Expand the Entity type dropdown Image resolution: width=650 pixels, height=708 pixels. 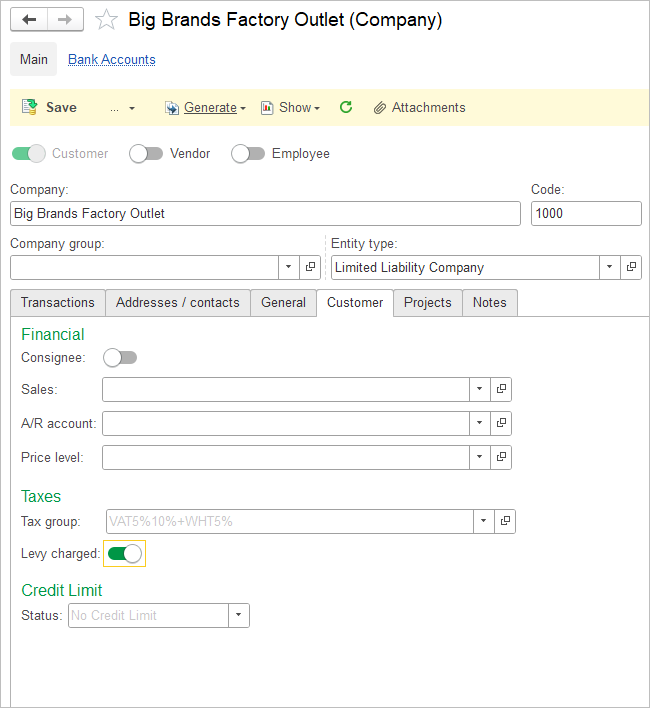pos(609,267)
